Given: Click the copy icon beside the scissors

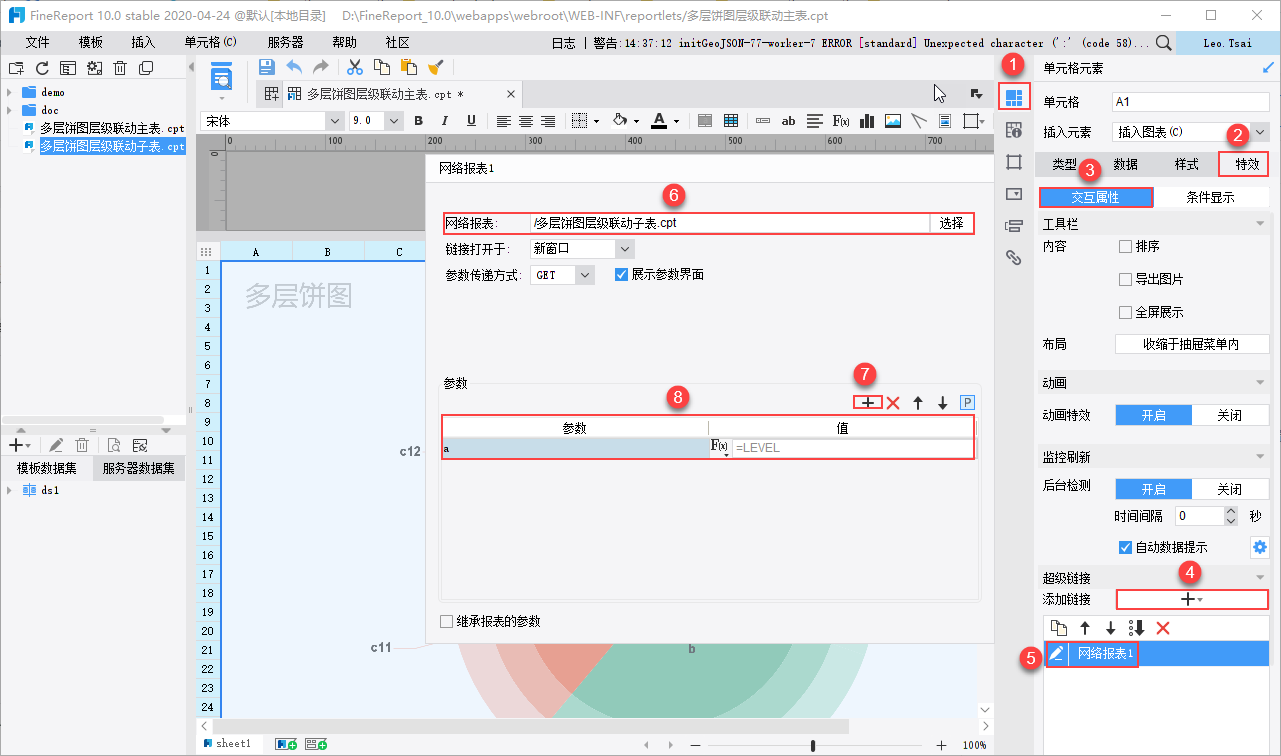Looking at the screenshot, I should [x=381, y=67].
